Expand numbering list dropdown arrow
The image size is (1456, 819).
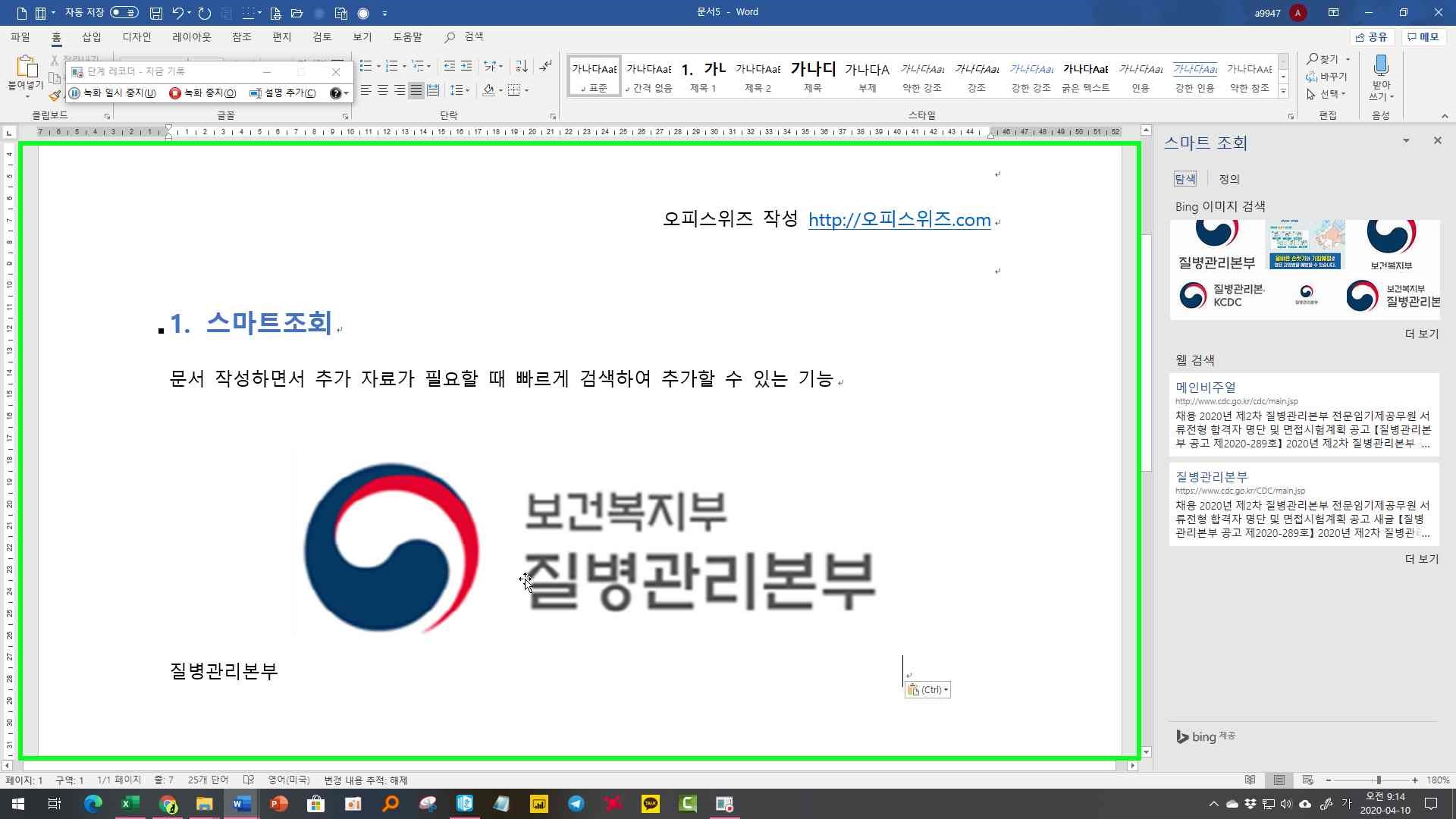pyautogui.click(x=403, y=67)
